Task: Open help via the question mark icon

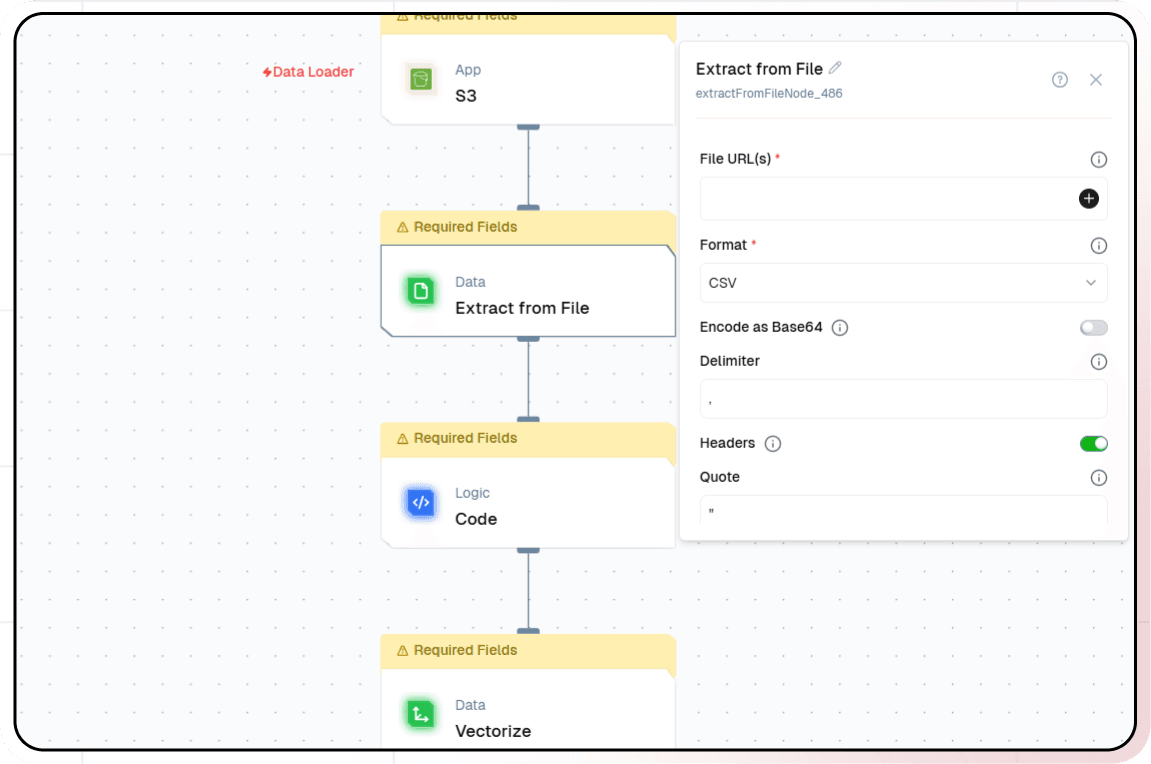Action: (1060, 80)
